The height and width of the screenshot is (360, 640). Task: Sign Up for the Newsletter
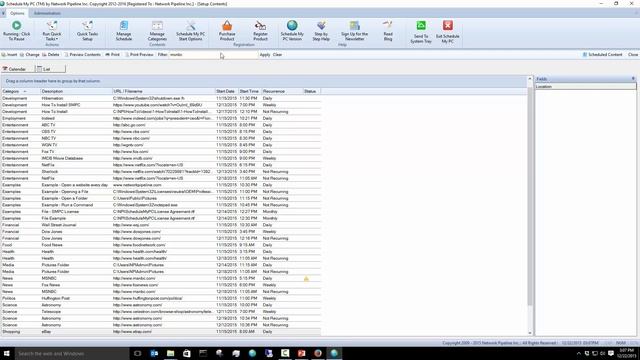point(354,30)
